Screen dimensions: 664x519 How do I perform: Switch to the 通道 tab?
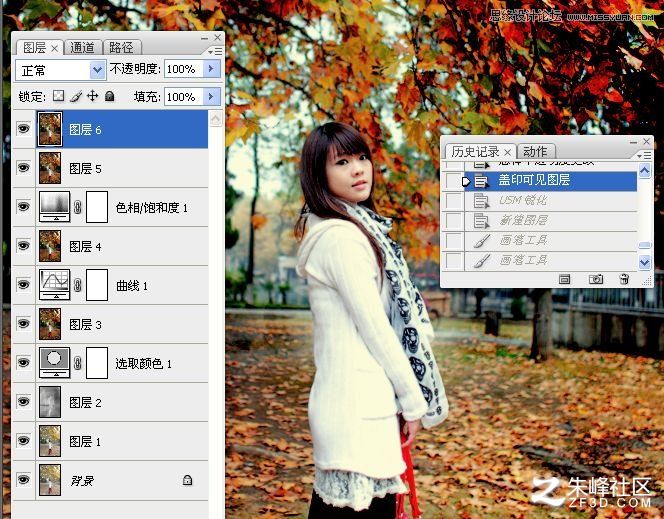[x=83, y=47]
